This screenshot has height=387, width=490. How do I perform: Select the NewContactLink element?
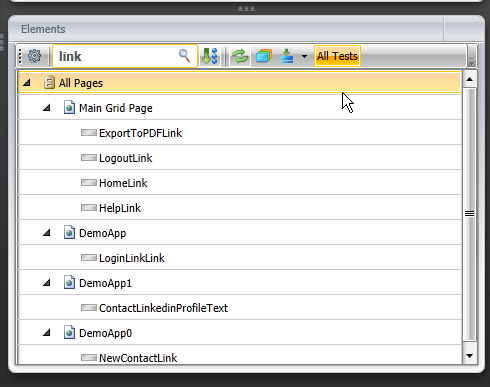click(239, 355)
